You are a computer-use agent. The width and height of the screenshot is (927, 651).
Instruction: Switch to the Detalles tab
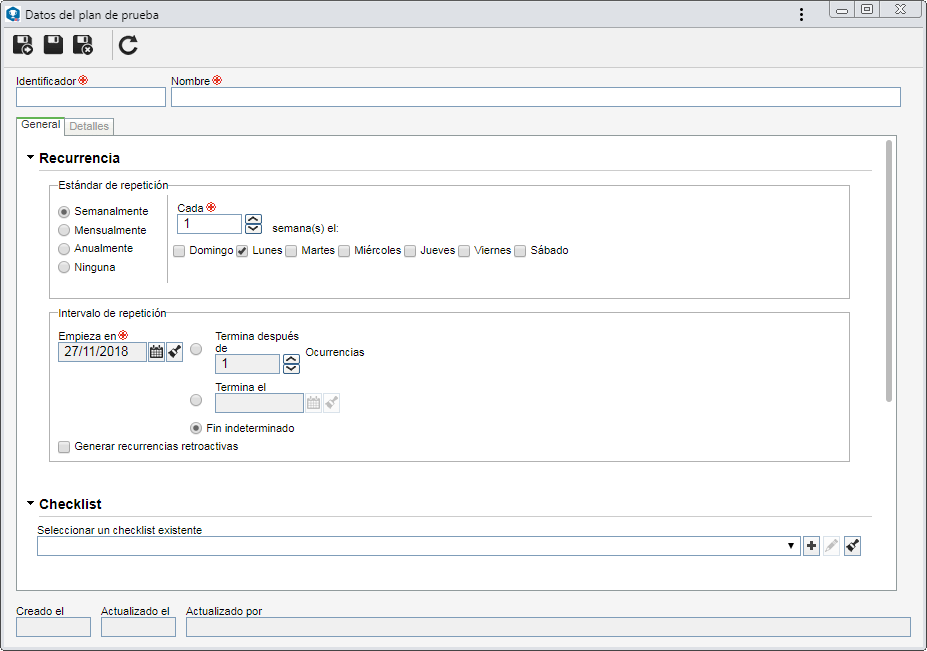point(89,126)
